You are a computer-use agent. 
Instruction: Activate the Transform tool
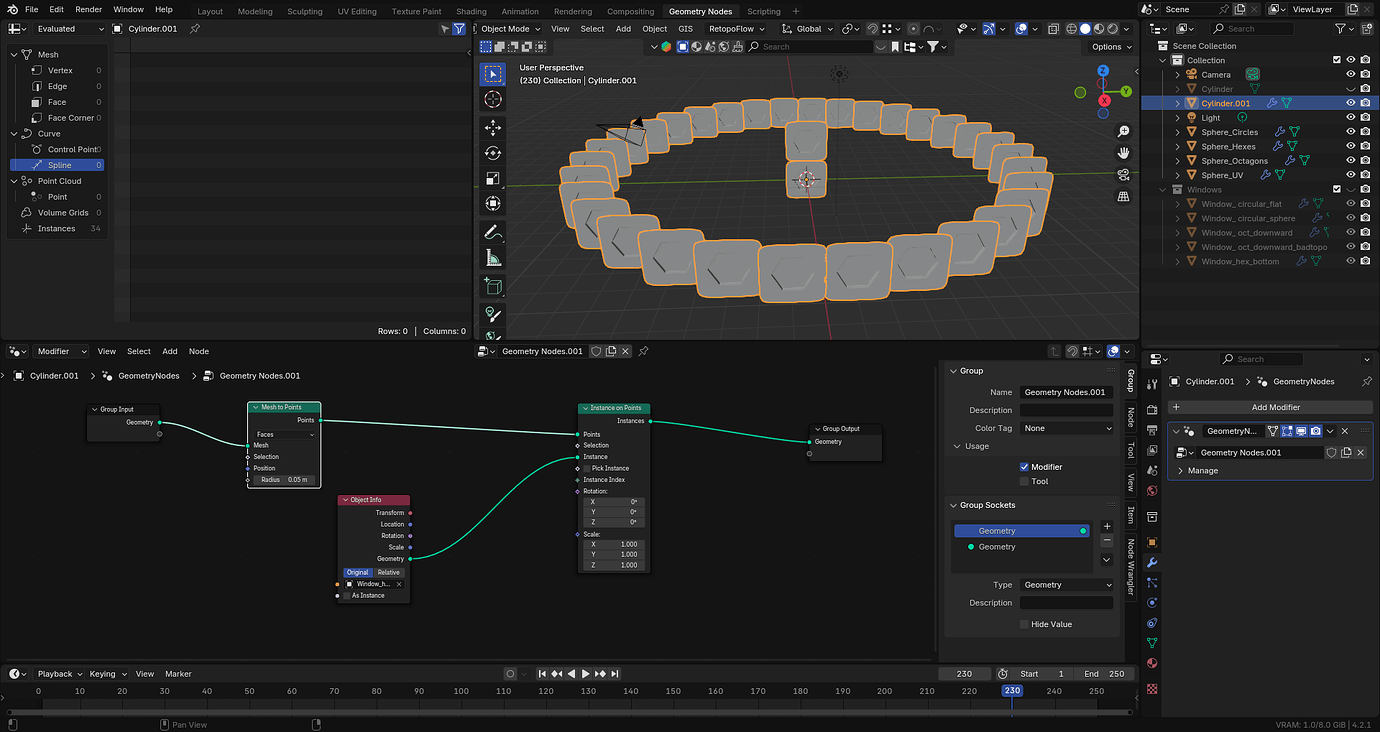tap(492, 204)
